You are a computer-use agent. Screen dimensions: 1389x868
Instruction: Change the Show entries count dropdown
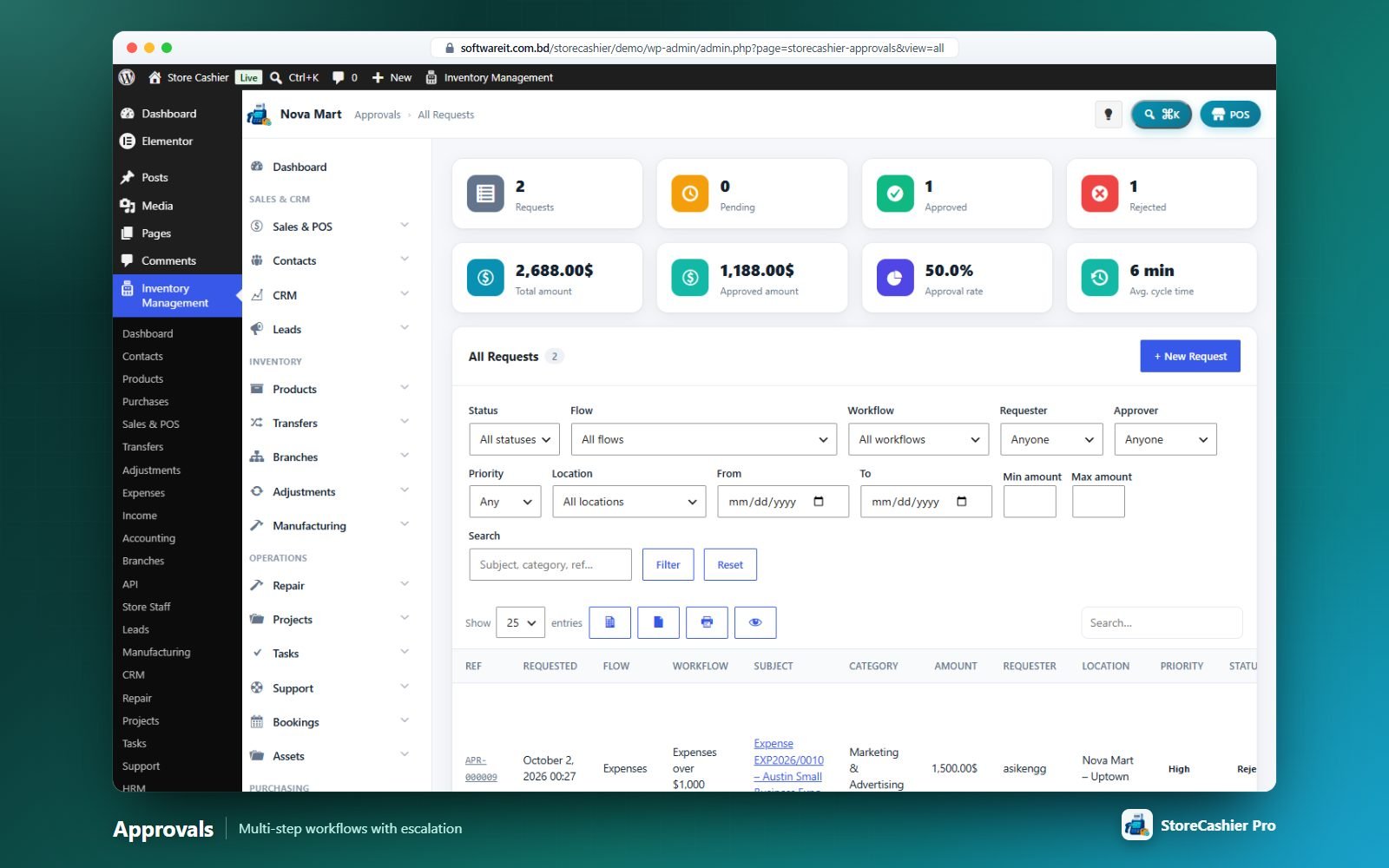click(520, 622)
